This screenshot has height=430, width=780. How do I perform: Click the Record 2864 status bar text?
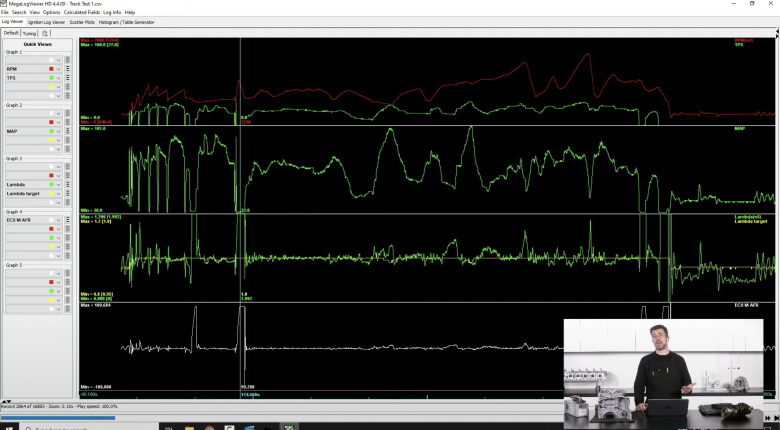[x=59, y=407]
